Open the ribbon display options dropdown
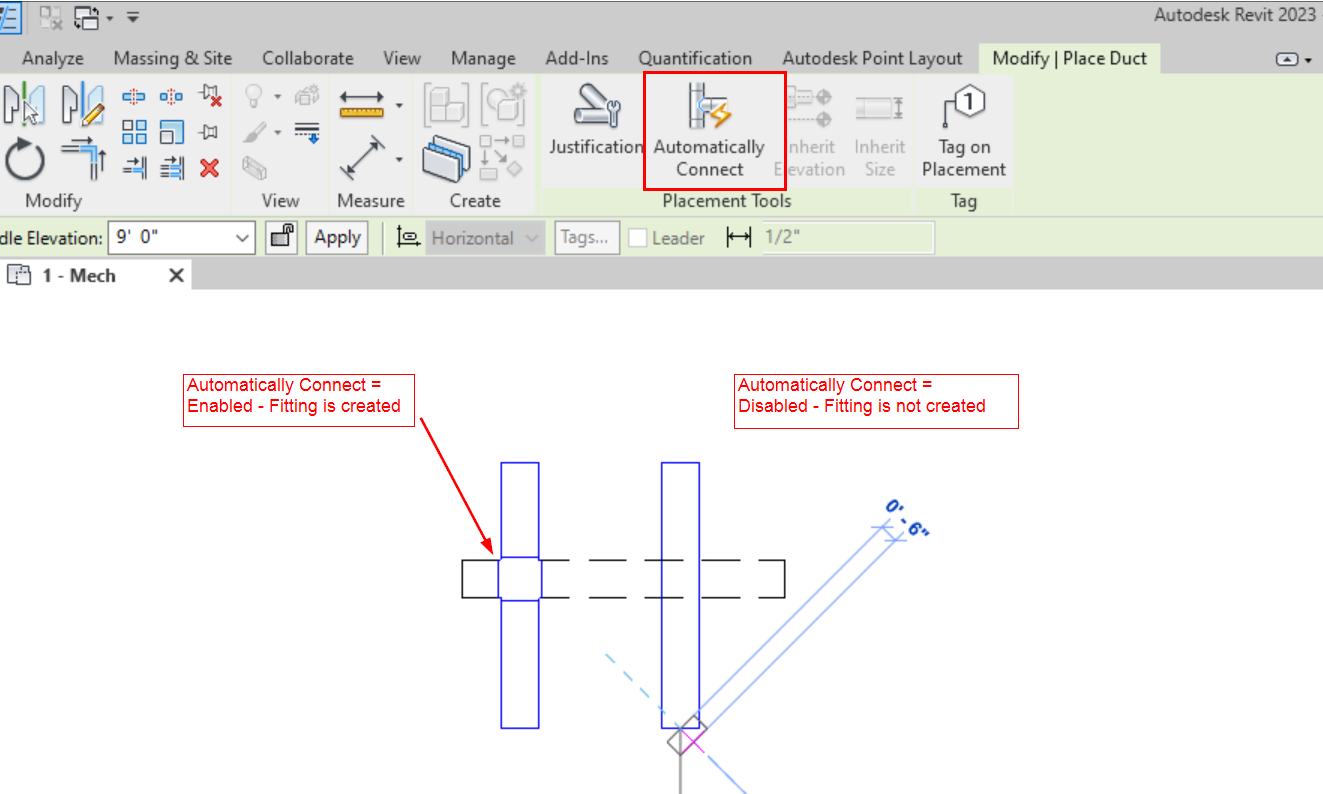 [x=1294, y=60]
